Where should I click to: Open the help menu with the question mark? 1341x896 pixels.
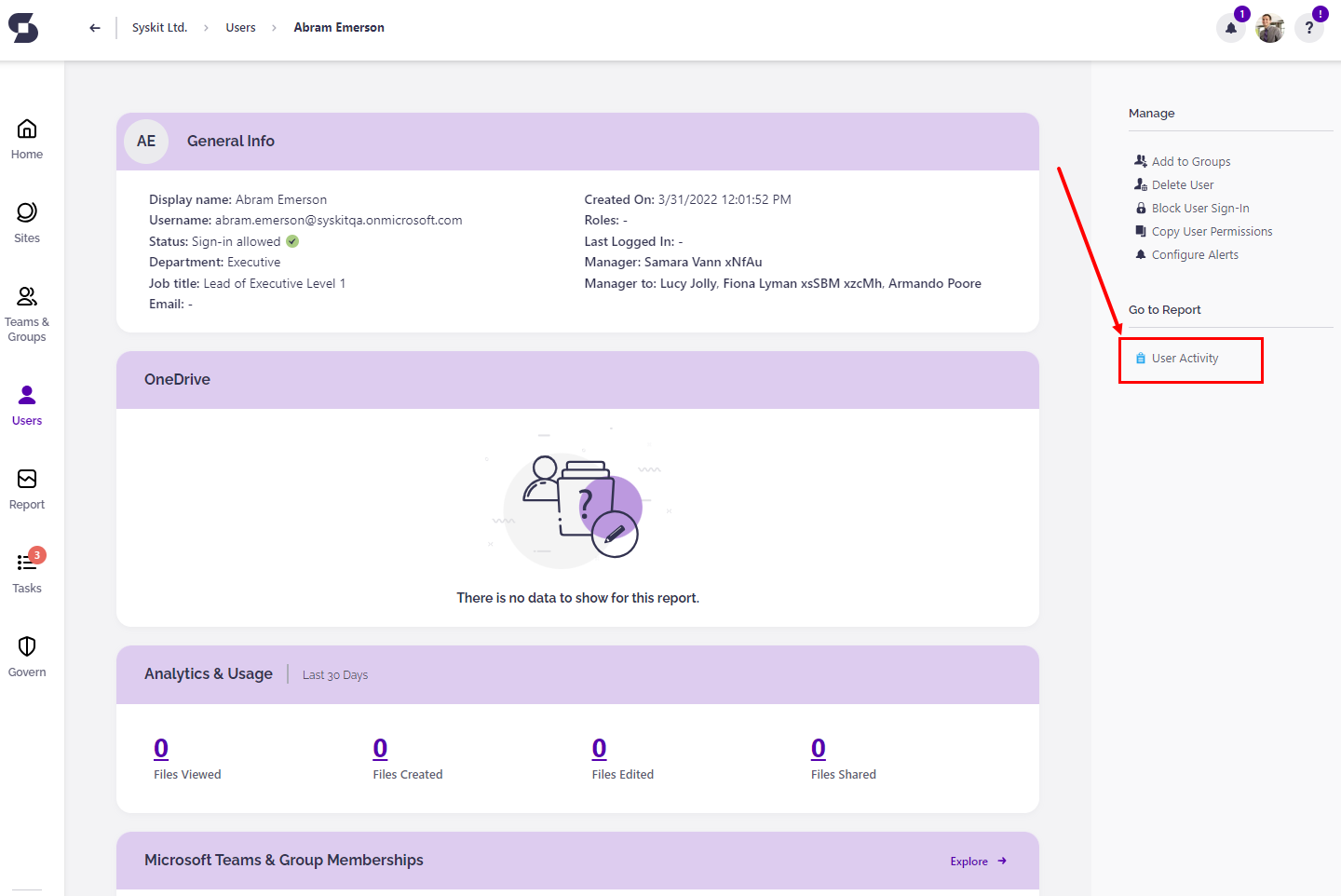pos(1308,28)
